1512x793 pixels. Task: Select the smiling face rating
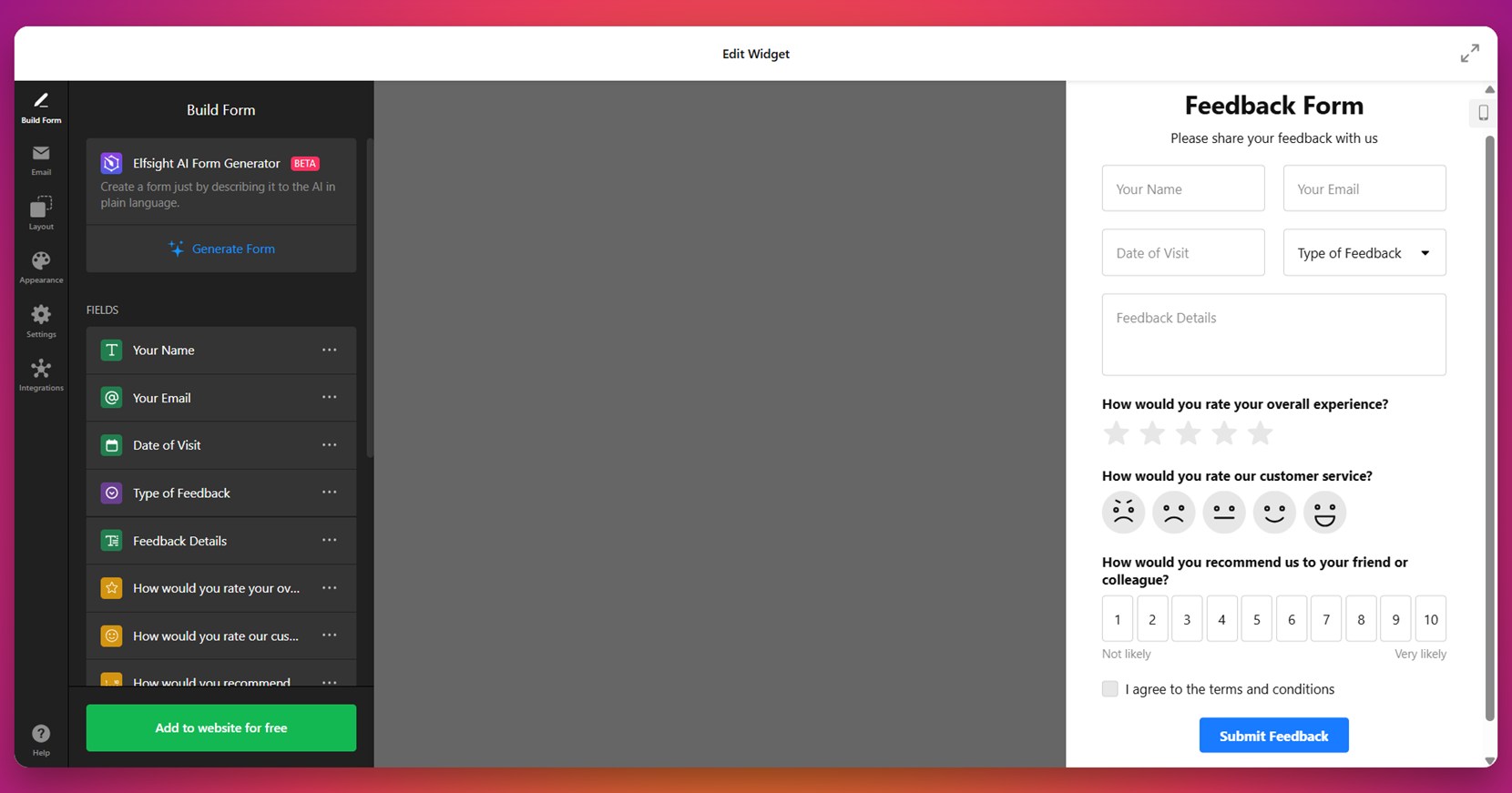click(1274, 512)
